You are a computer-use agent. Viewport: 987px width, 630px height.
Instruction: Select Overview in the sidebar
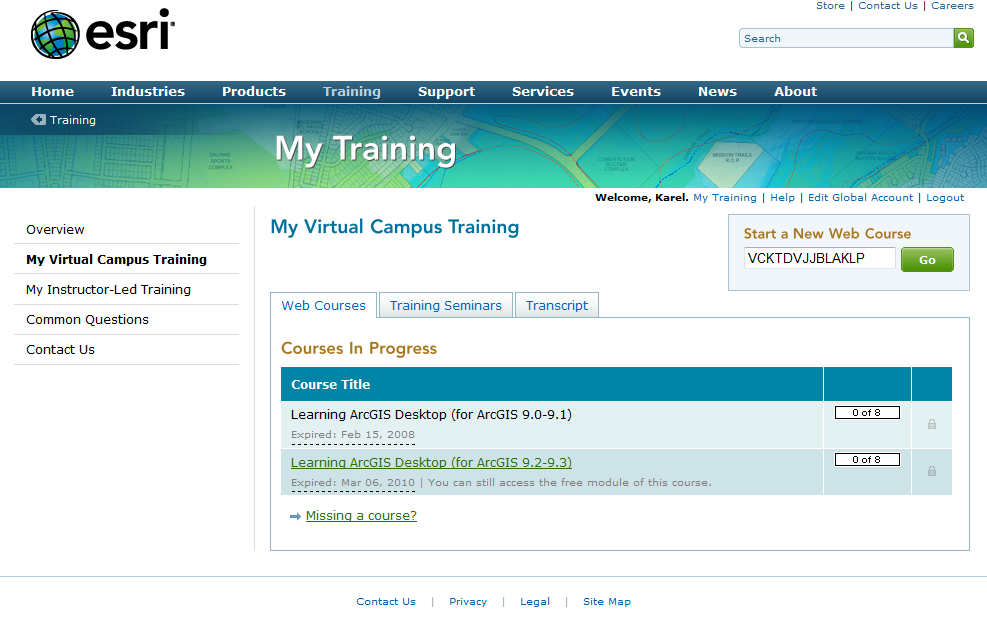[x=55, y=230]
